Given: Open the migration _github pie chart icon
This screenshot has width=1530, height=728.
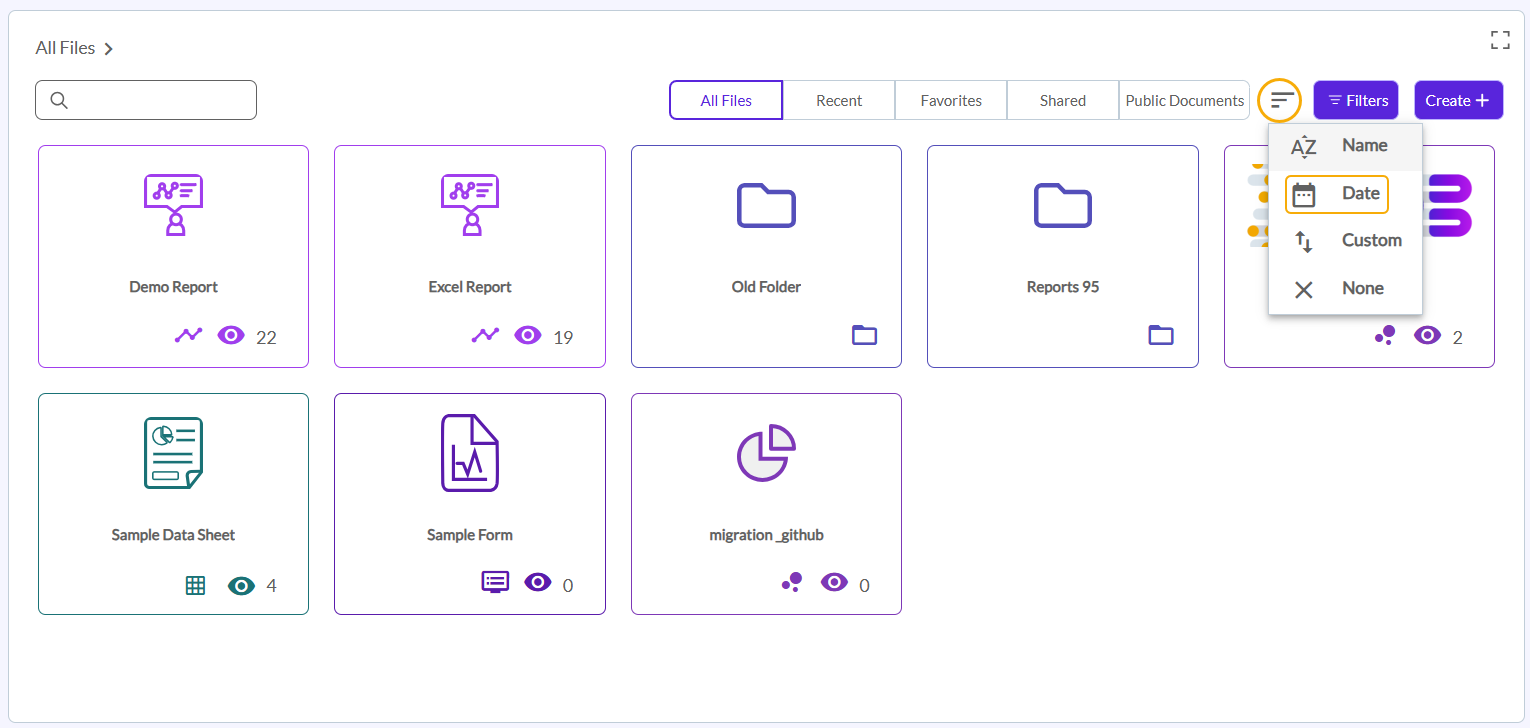Looking at the screenshot, I should 766,453.
